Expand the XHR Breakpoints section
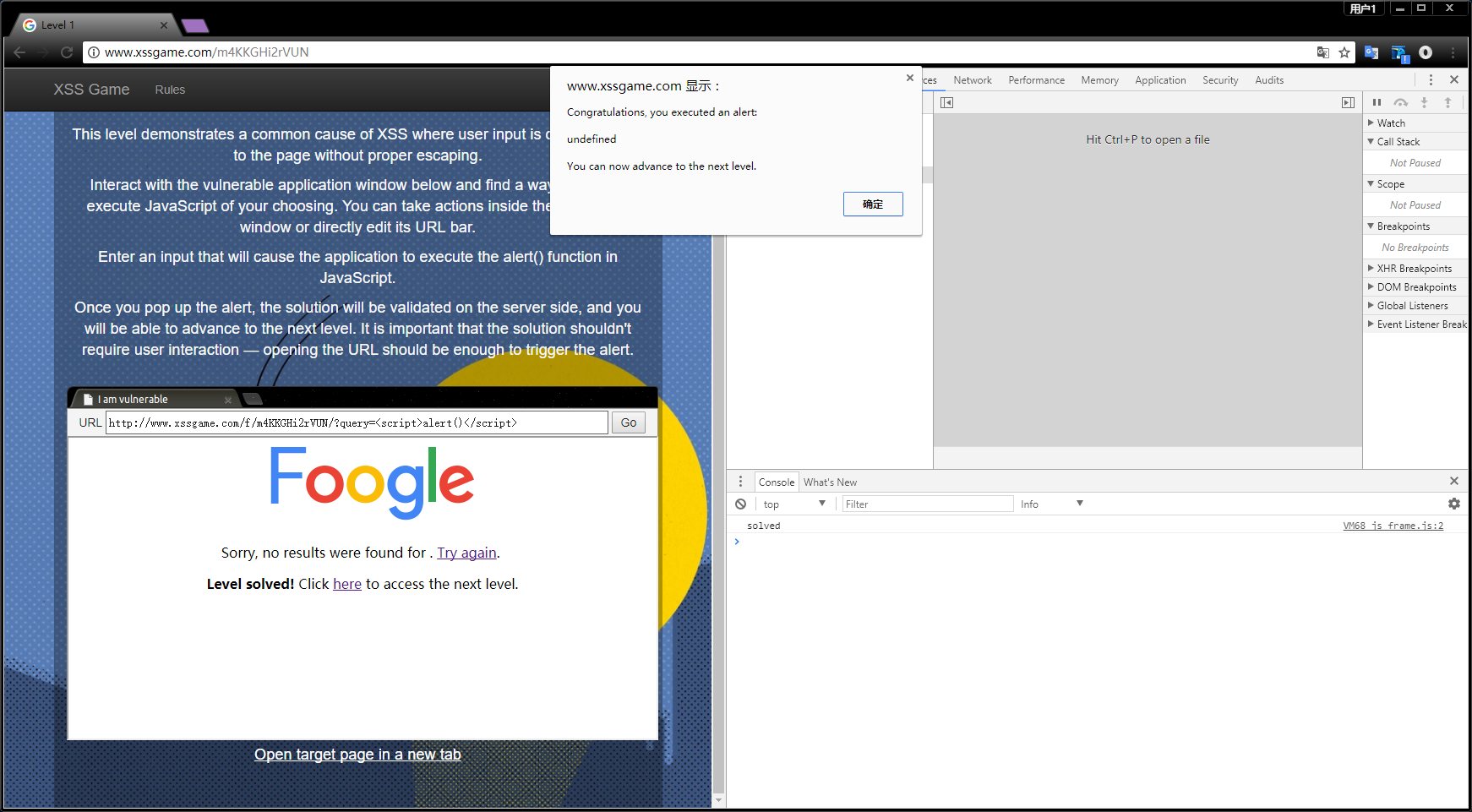The image size is (1472, 812). click(x=1414, y=269)
